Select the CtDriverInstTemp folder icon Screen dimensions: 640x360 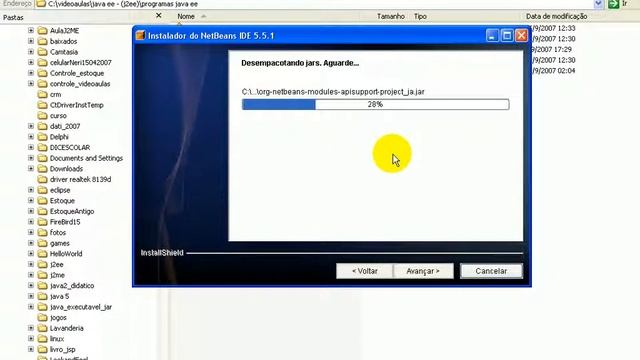tap(42, 105)
